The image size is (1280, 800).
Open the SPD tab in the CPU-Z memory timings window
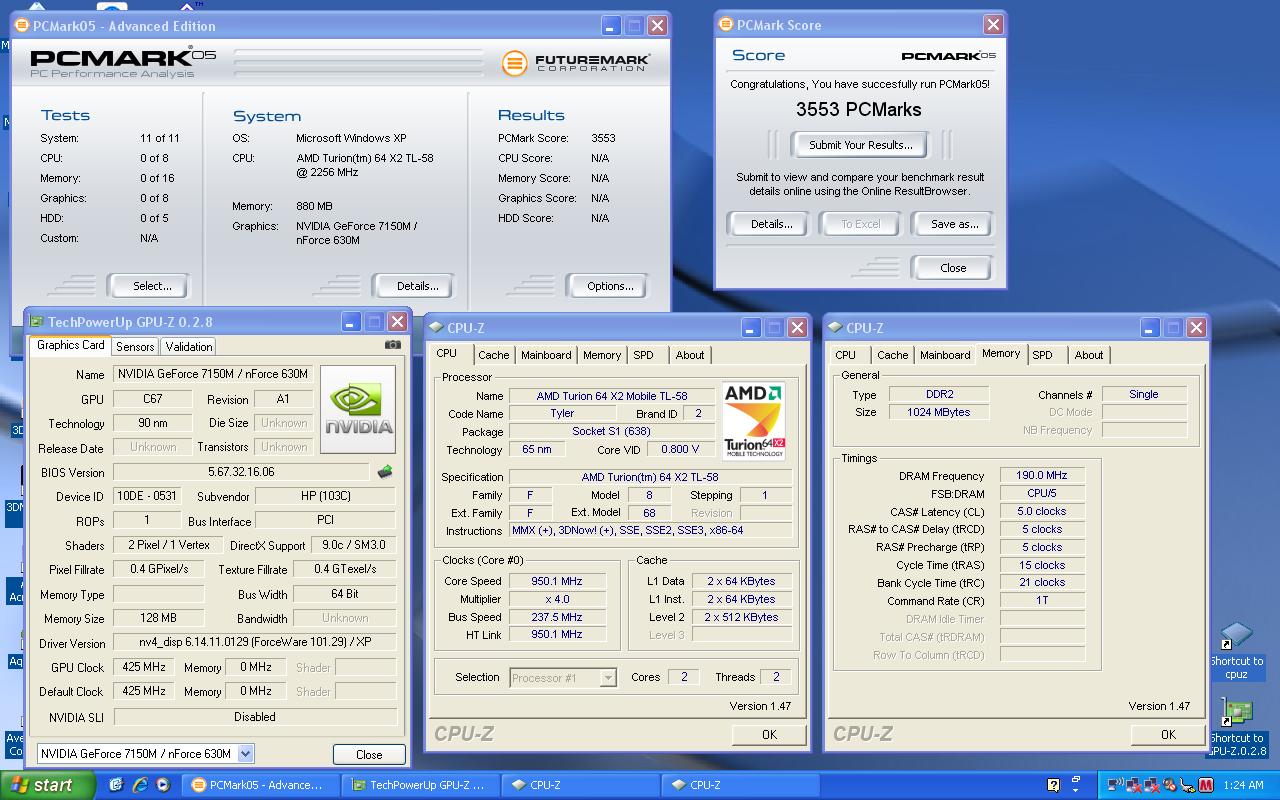pyautogui.click(x=1042, y=355)
